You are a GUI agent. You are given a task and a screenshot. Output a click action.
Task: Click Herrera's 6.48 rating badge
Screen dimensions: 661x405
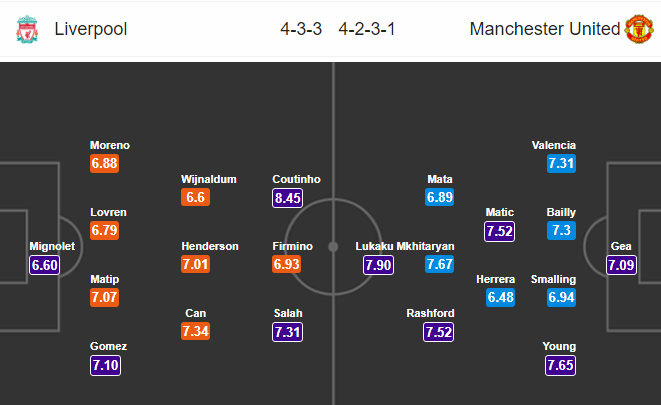click(498, 298)
